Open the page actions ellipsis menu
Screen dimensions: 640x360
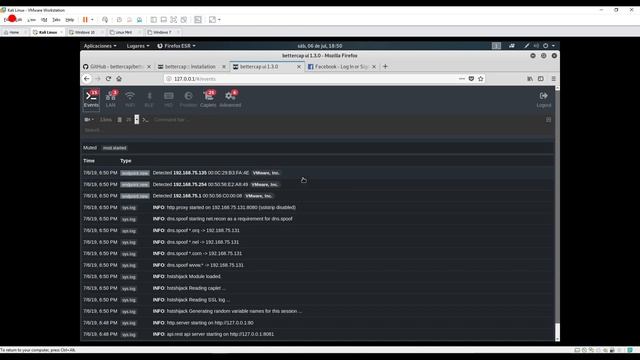462,79
